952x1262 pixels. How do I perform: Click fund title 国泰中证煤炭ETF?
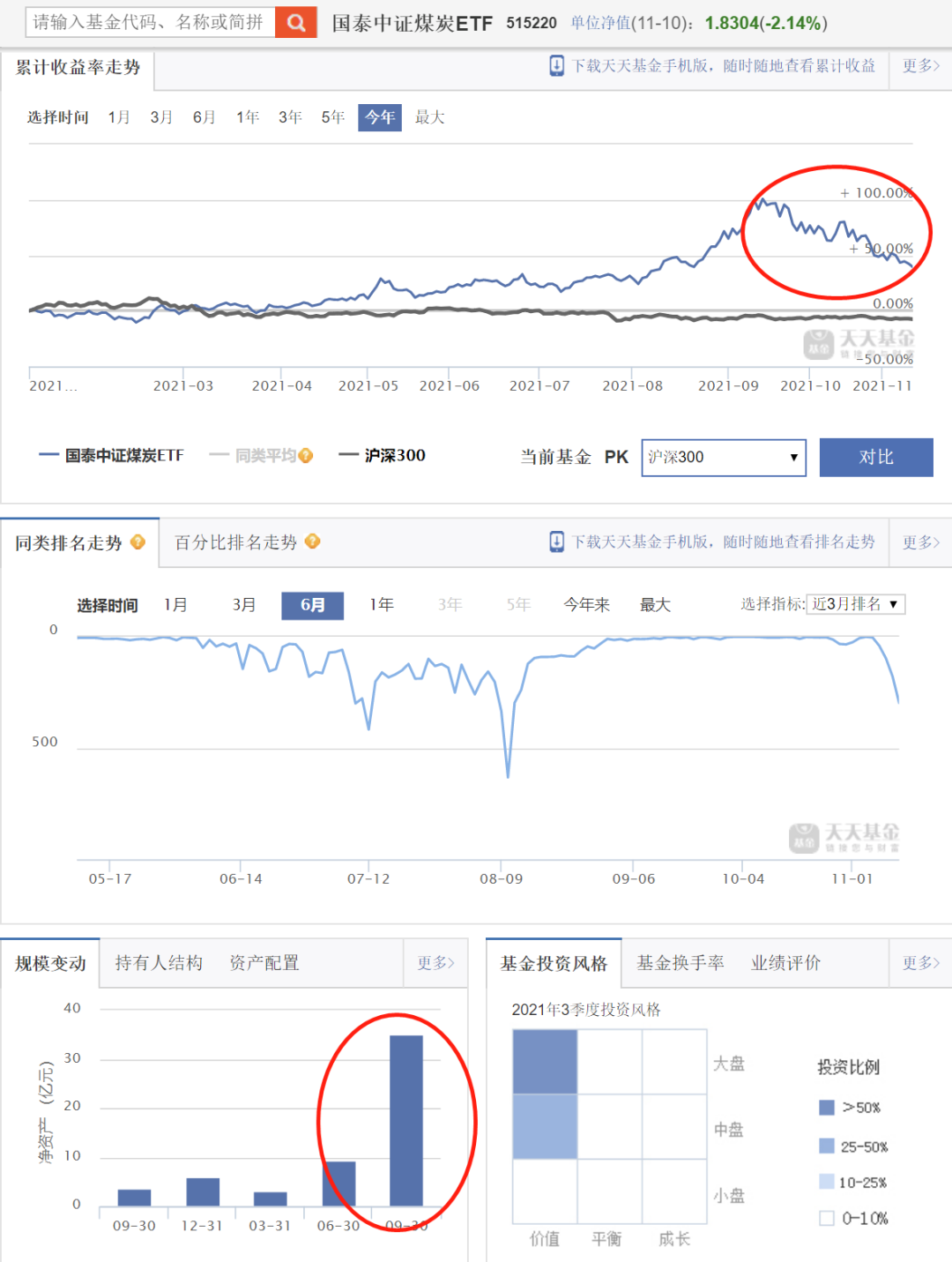413,23
